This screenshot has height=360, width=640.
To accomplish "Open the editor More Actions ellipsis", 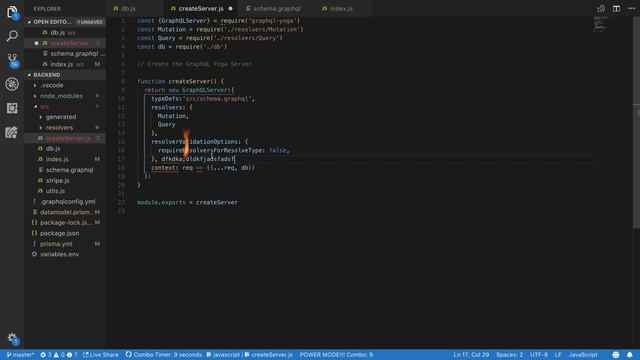I will (x=631, y=9).
